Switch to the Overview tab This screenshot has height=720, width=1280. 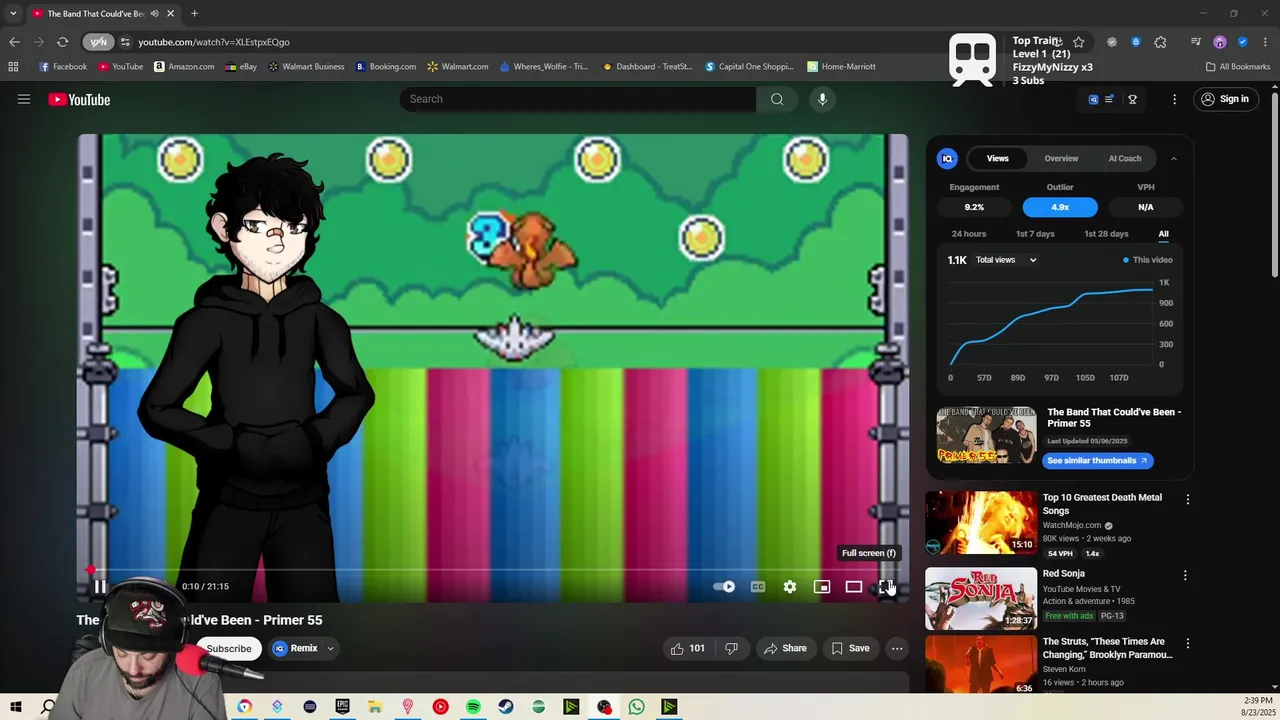(x=1061, y=158)
